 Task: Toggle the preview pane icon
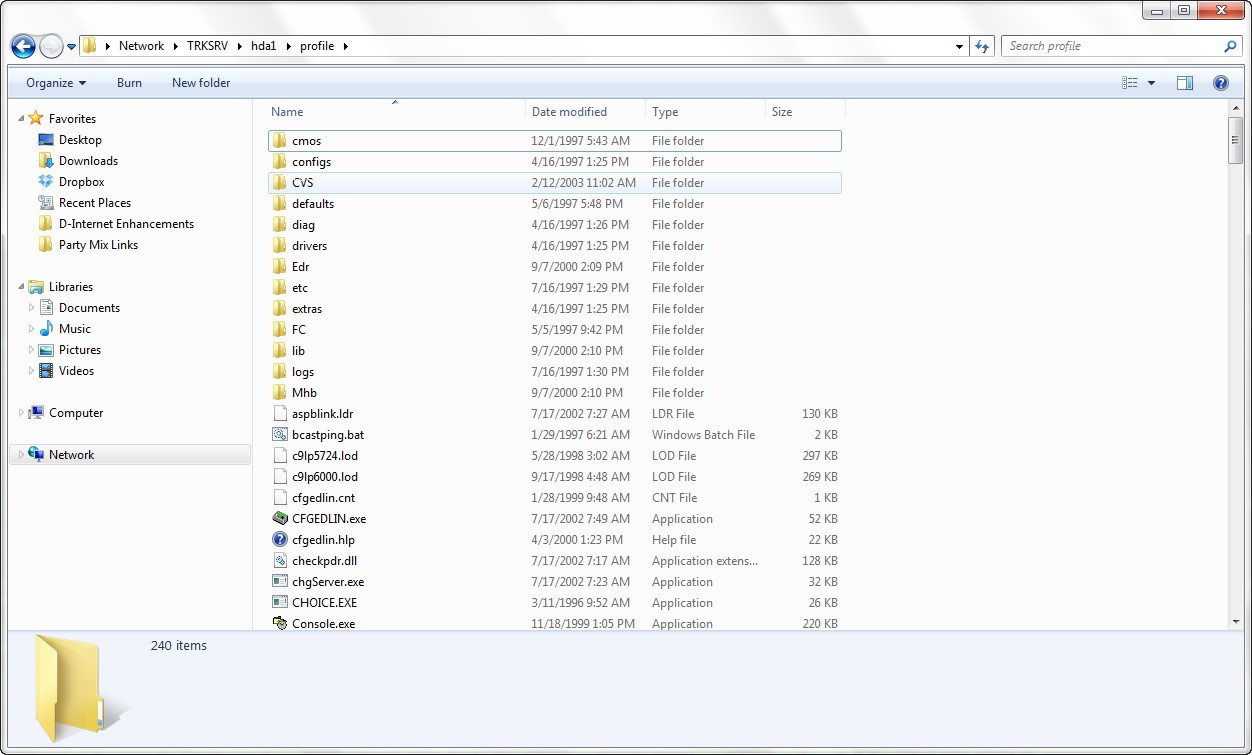tap(1184, 83)
